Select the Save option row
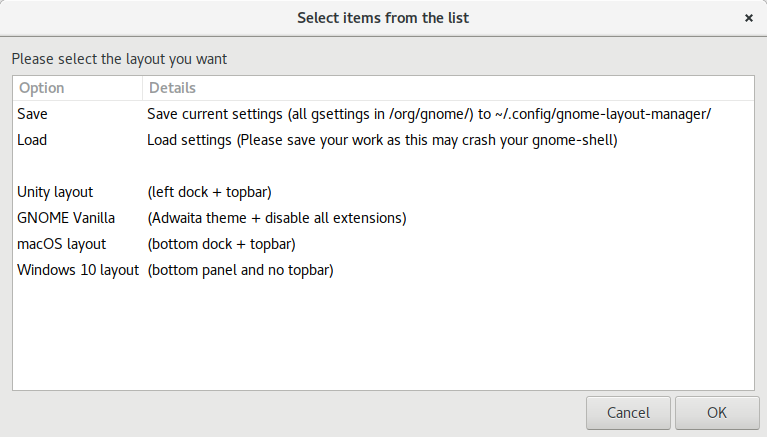Screen dimensions: 767x437 tap(32, 114)
